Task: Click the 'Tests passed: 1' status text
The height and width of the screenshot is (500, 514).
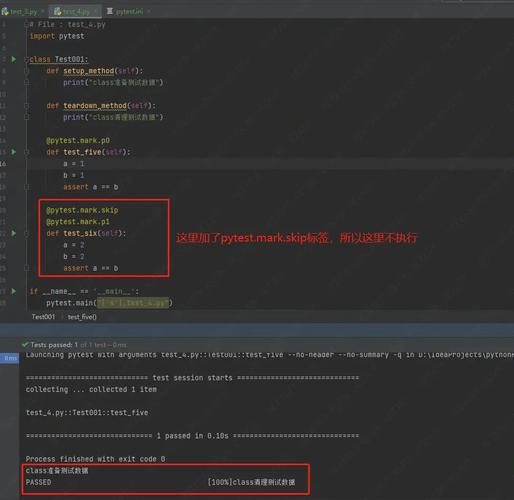Action: [54, 345]
